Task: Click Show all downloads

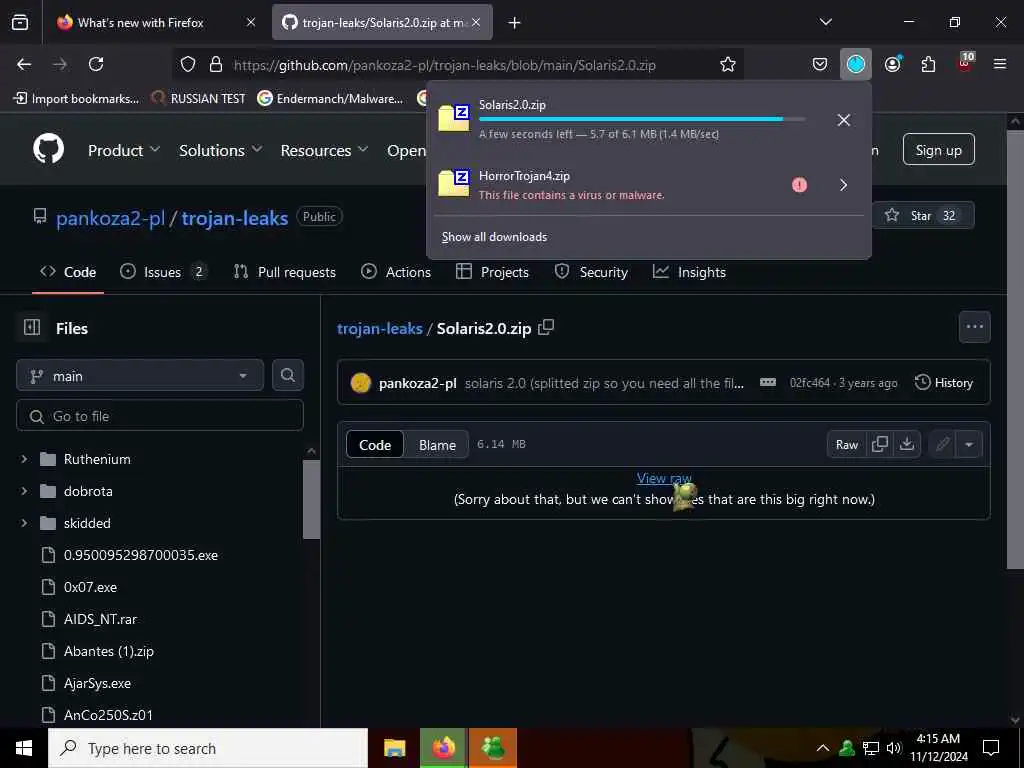Action: point(494,236)
